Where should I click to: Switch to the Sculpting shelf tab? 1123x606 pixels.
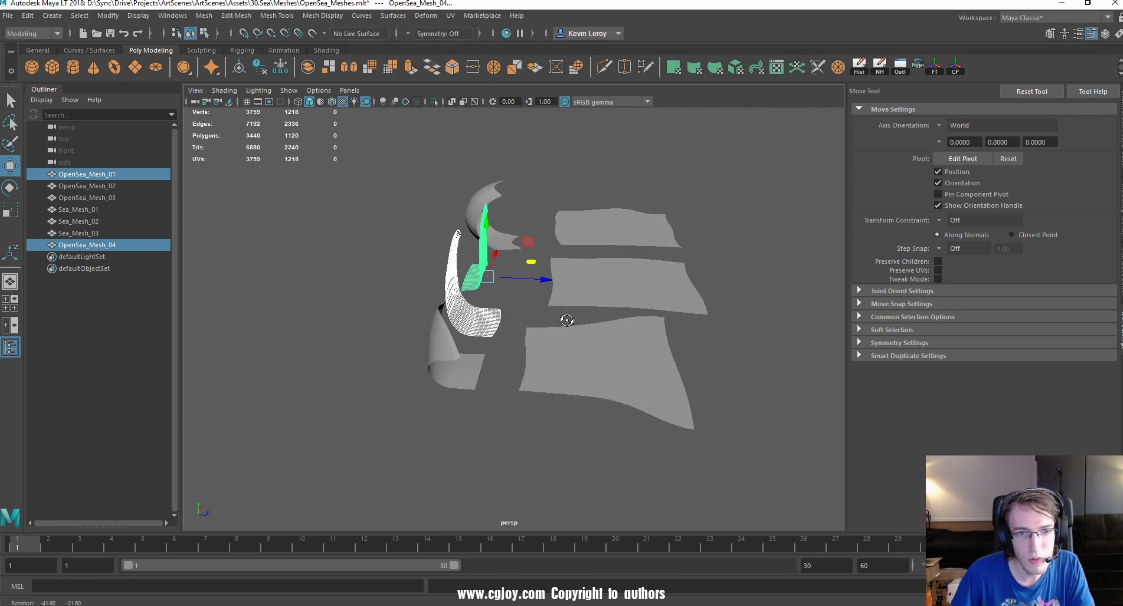tap(201, 50)
